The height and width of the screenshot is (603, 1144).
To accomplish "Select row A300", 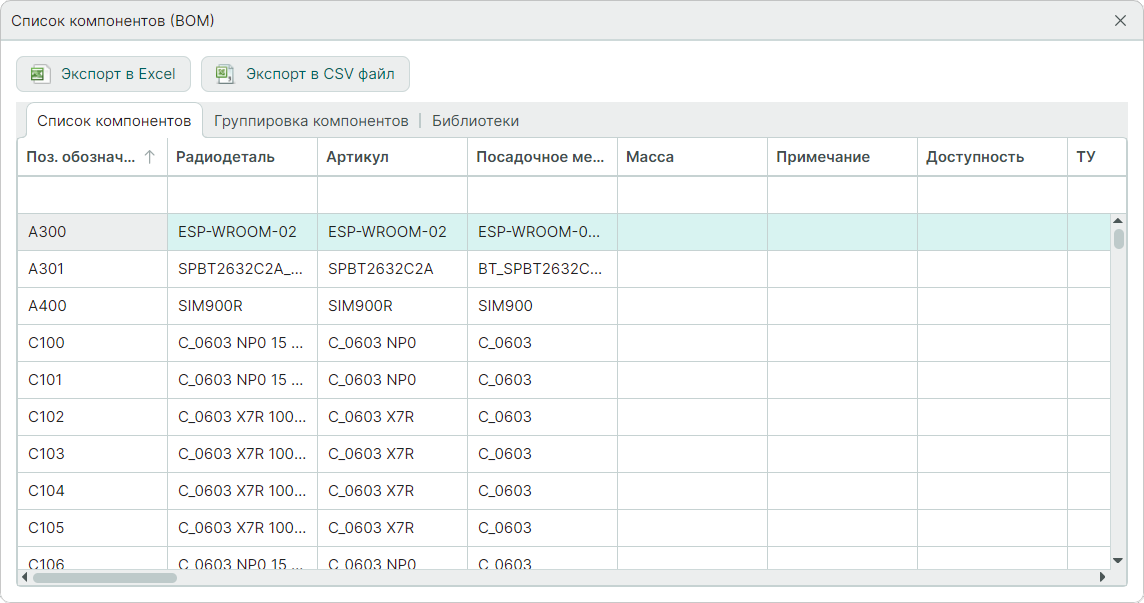I will [x=564, y=232].
